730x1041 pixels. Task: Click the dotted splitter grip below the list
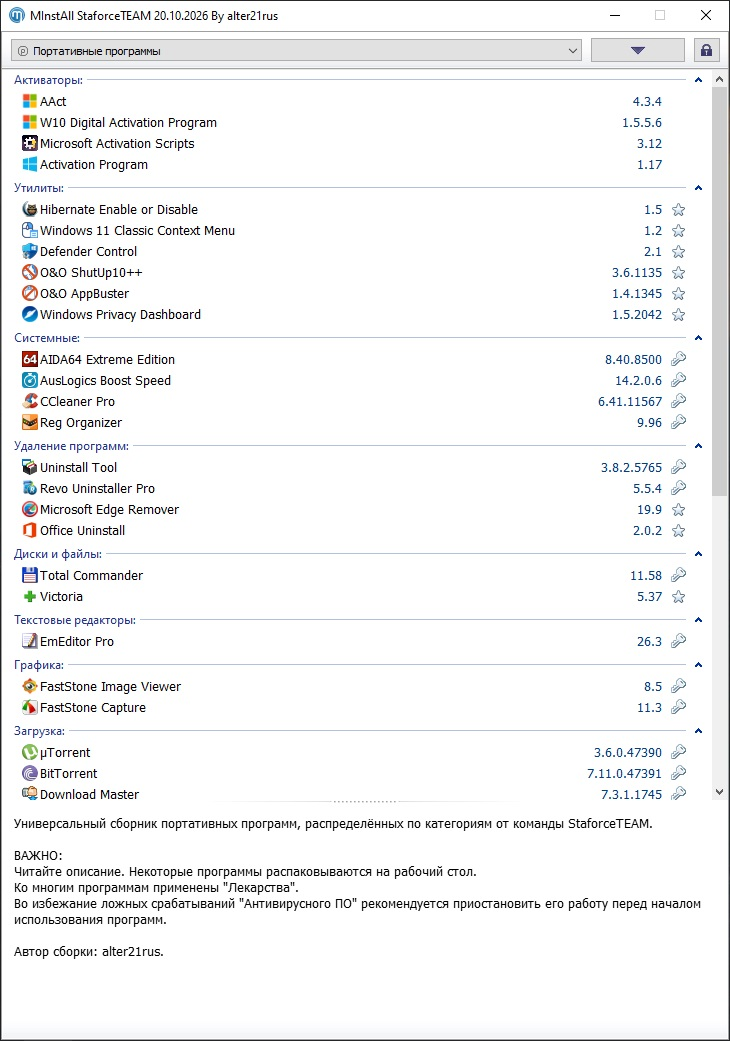(x=363, y=801)
